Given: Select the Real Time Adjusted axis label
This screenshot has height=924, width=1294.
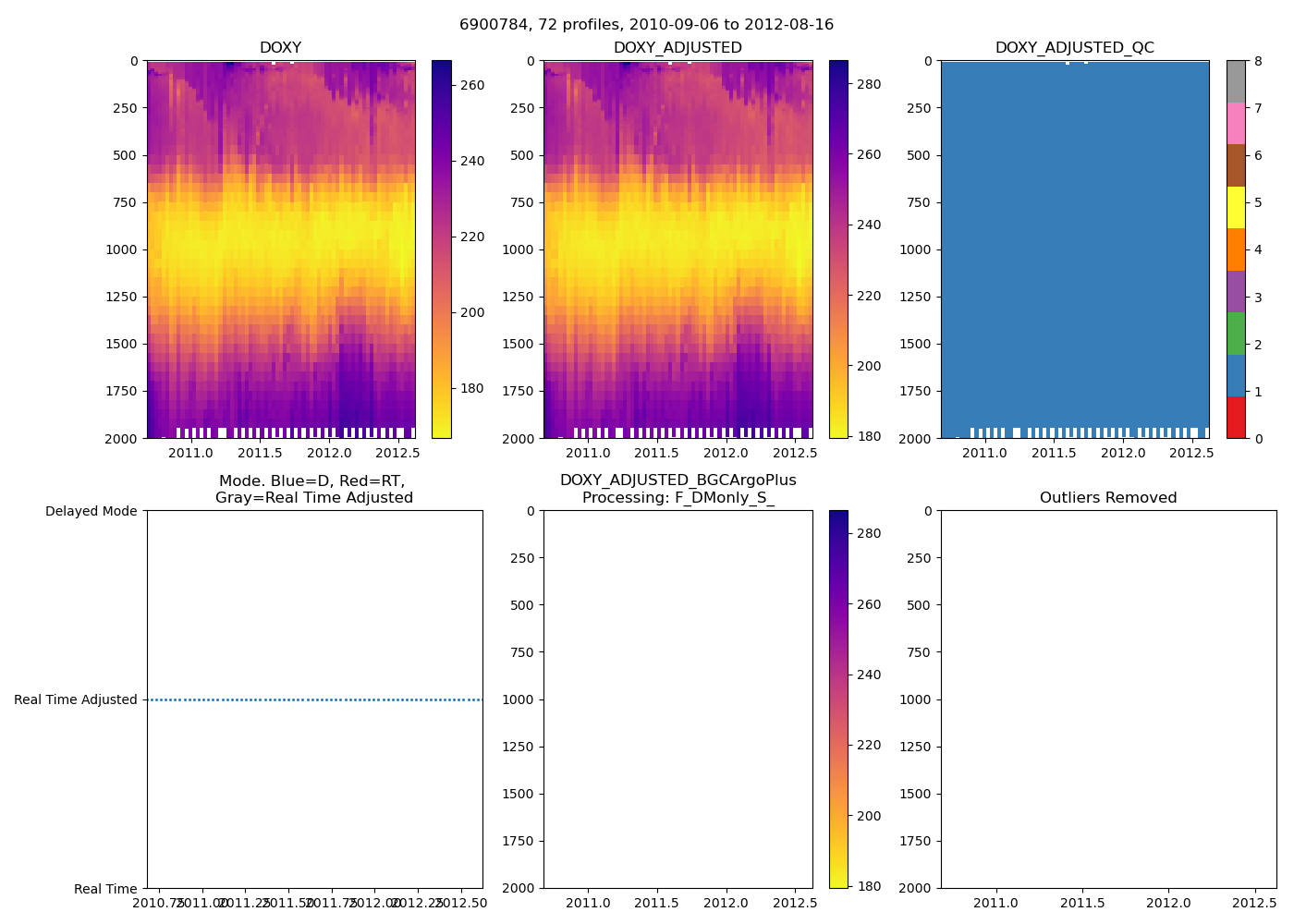Looking at the screenshot, I should pyautogui.click(x=76, y=699).
